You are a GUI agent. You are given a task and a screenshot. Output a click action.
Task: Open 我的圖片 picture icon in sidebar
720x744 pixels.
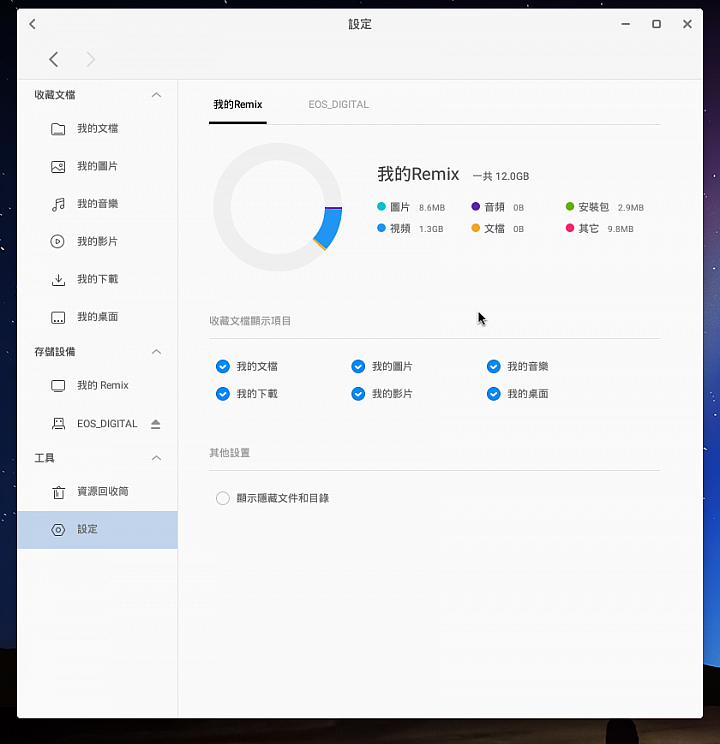pyautogui.click(x=58, y=167)
